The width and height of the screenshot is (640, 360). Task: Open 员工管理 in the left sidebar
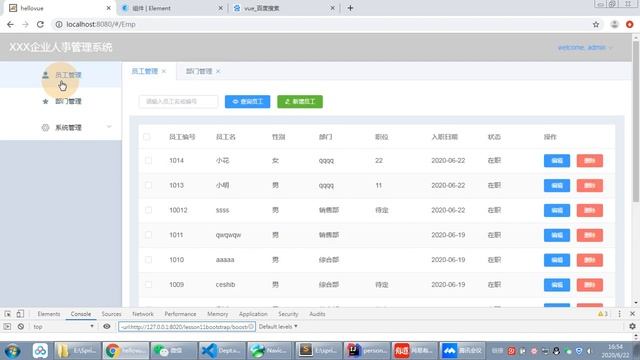pyautogui.click(x=61, y=75)
